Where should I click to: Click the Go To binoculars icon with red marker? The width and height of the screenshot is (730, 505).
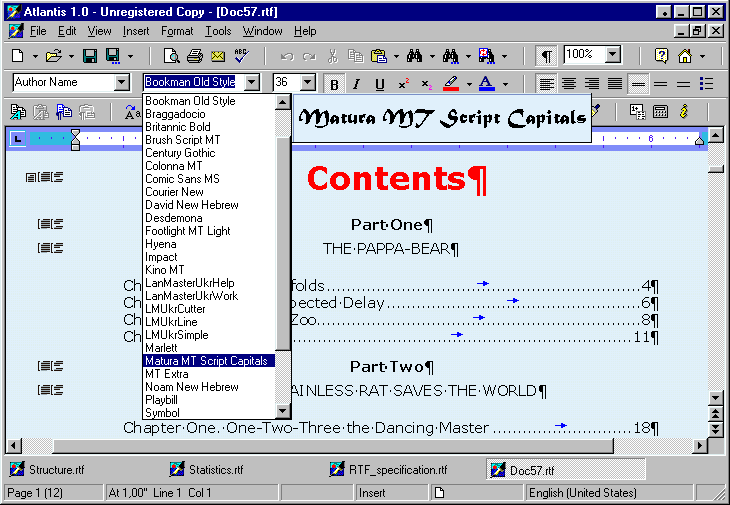point(486,56)
